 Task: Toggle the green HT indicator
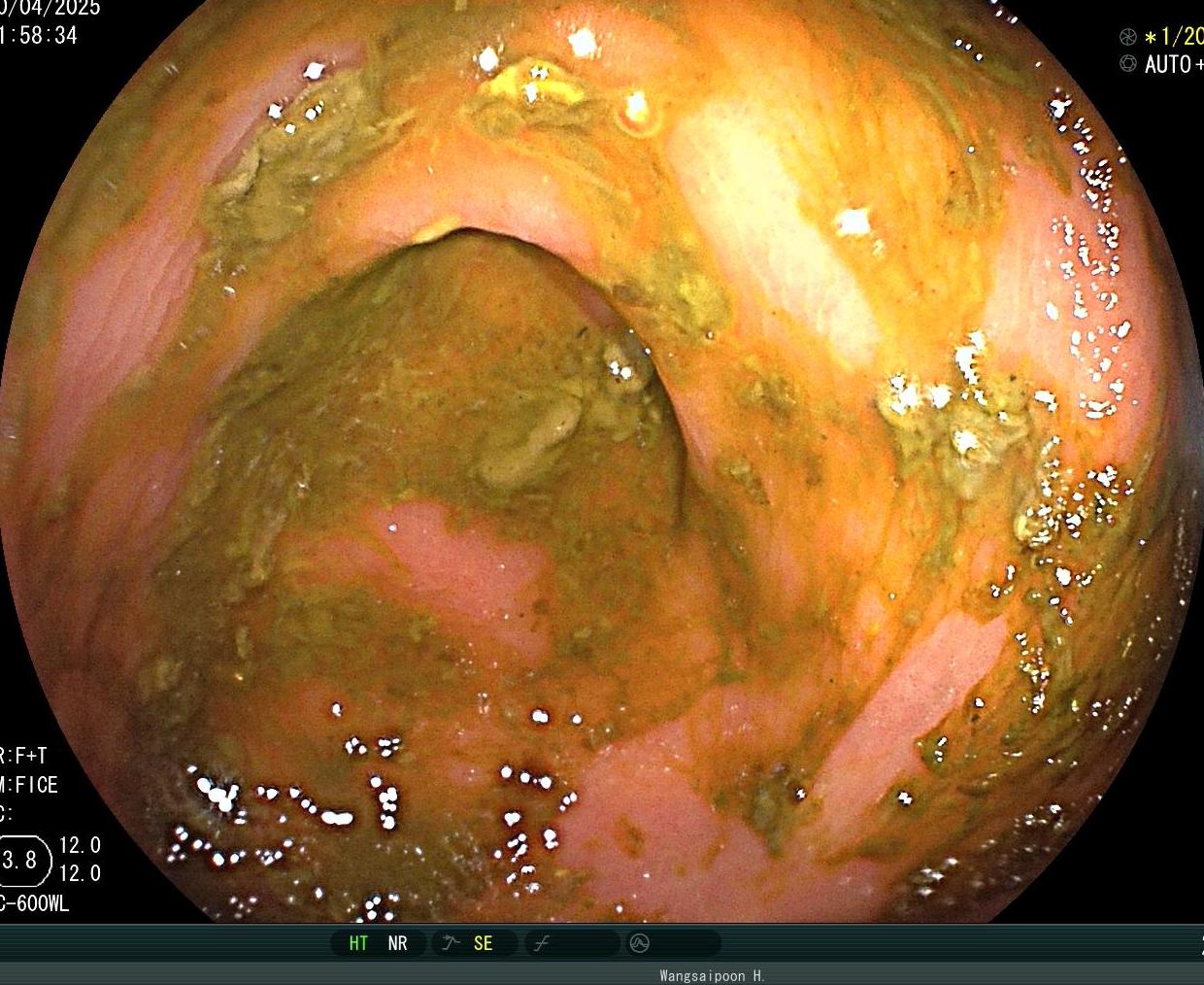point(358,943)
